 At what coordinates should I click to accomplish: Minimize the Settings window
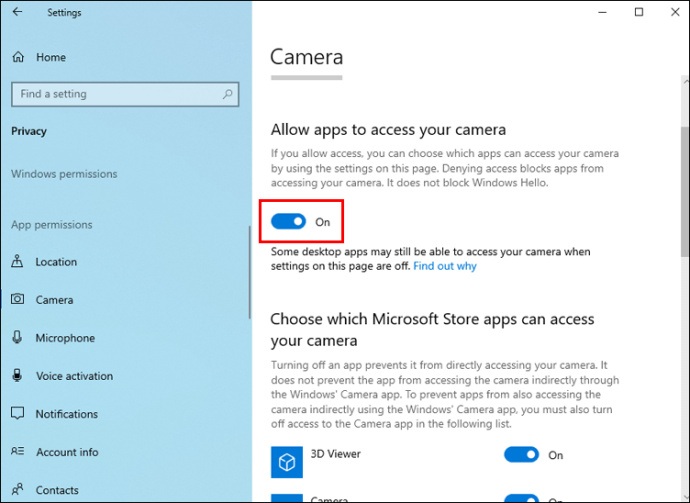click(602, 12)
